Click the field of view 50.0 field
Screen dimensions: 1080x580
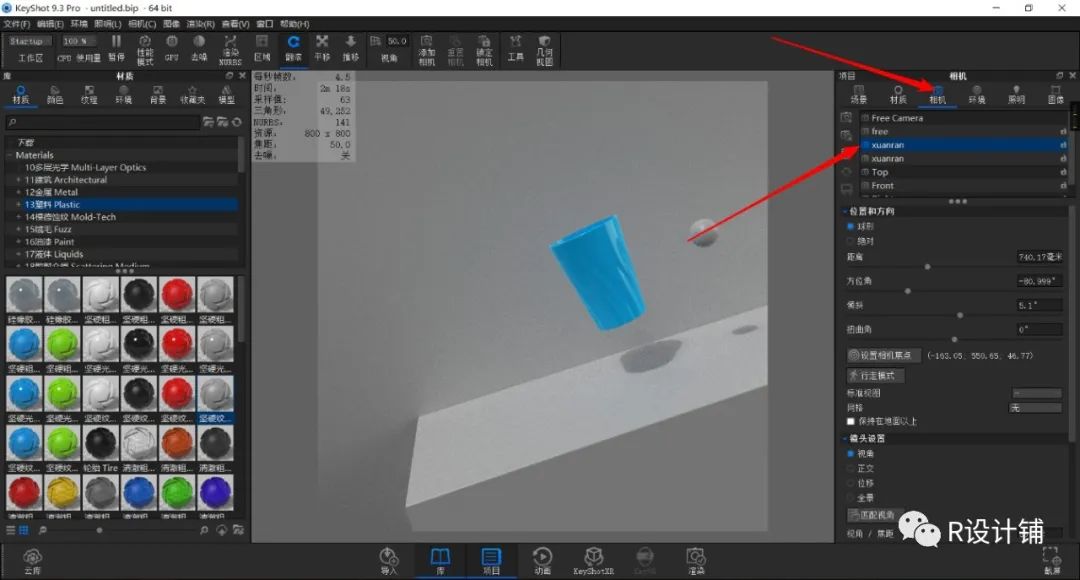[x=396, y=41]
